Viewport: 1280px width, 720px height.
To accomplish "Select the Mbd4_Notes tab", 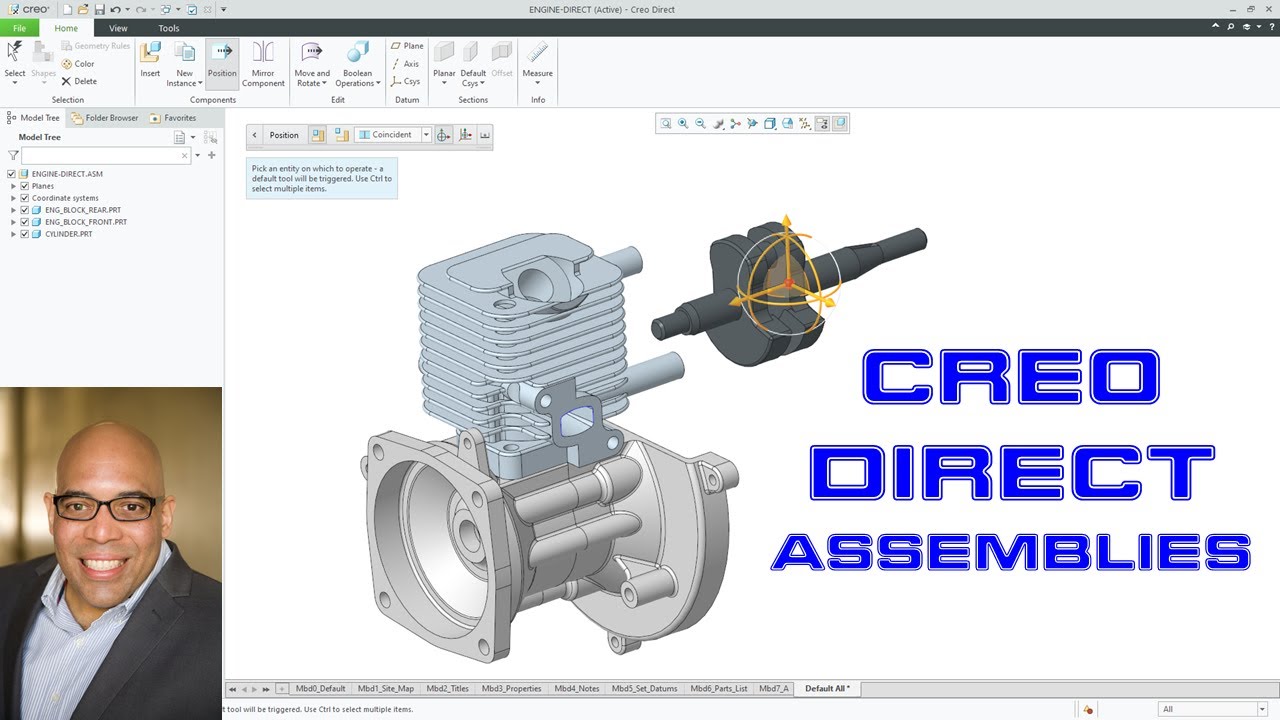I will coord(576,689).
